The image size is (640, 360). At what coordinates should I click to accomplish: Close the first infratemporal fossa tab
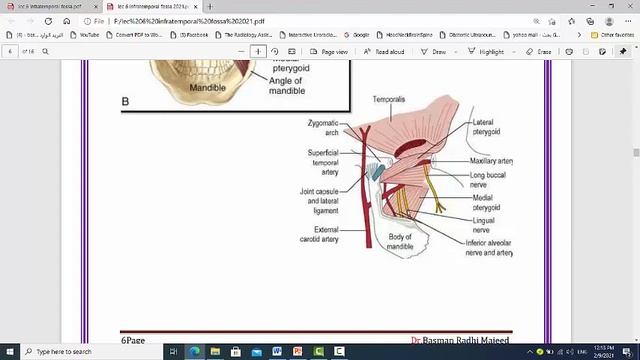(96, 7)
